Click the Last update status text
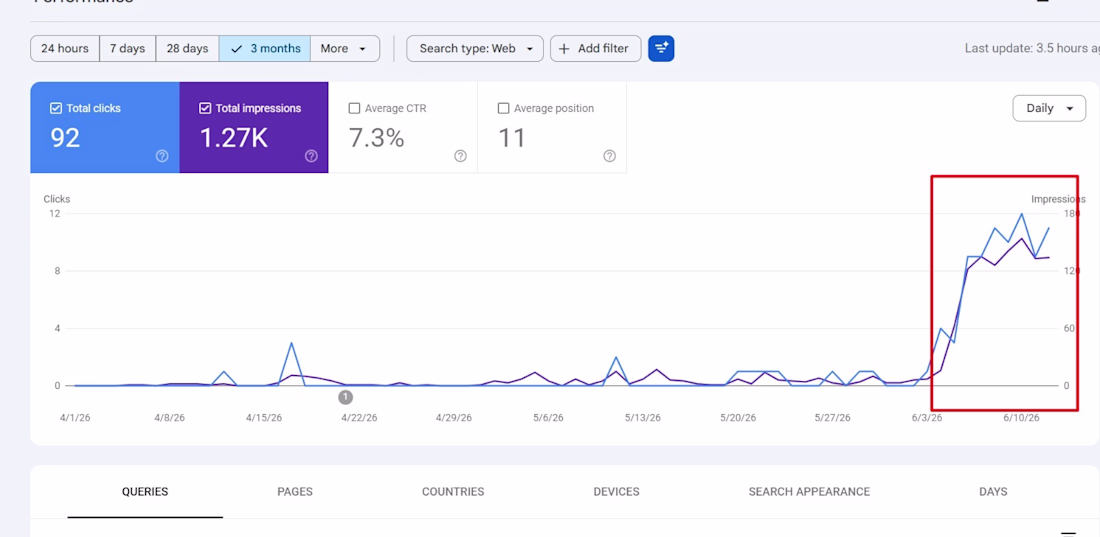The height and width of the screenshot is (537, 1100). pyautogui.click(x=1032, y=48)
